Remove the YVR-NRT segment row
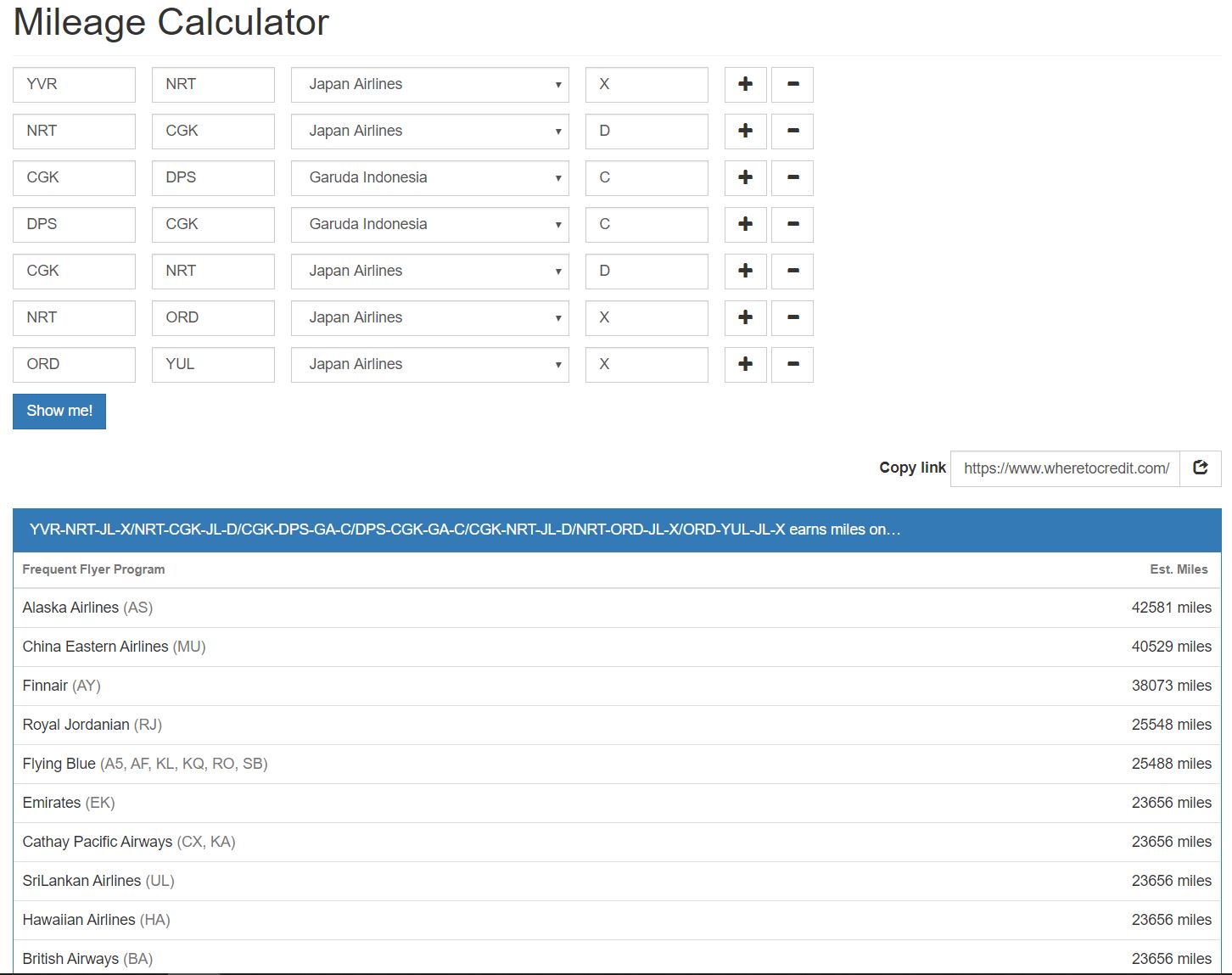Viewport: 1232px width, 975px height. (792, 85)
